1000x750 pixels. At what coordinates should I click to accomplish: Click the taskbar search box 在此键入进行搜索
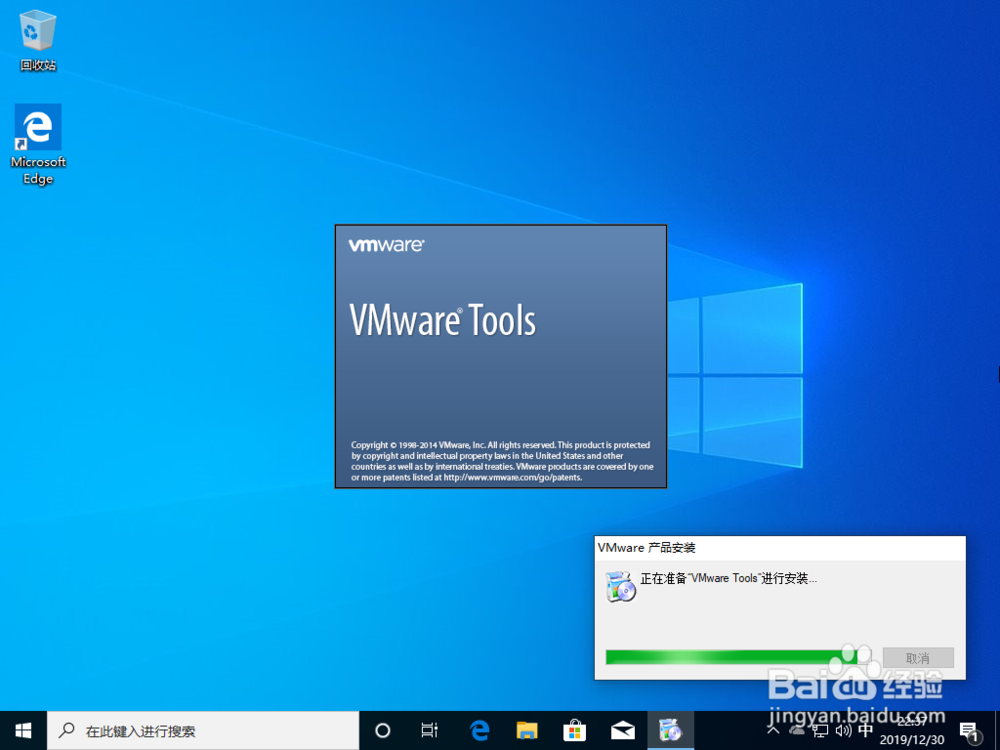pyautogui.click(x=203, y=731)
